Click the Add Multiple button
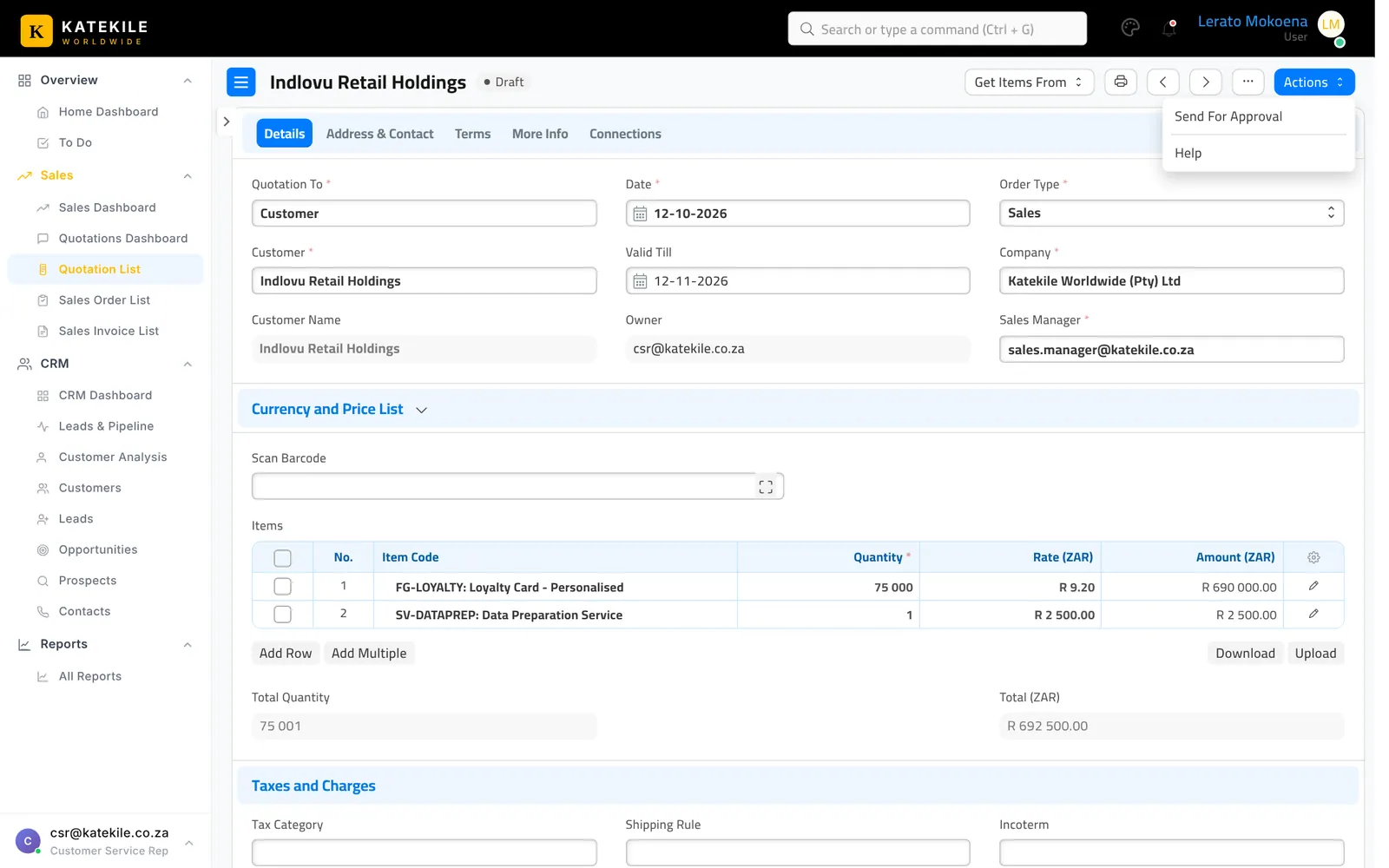 [369, 654]
